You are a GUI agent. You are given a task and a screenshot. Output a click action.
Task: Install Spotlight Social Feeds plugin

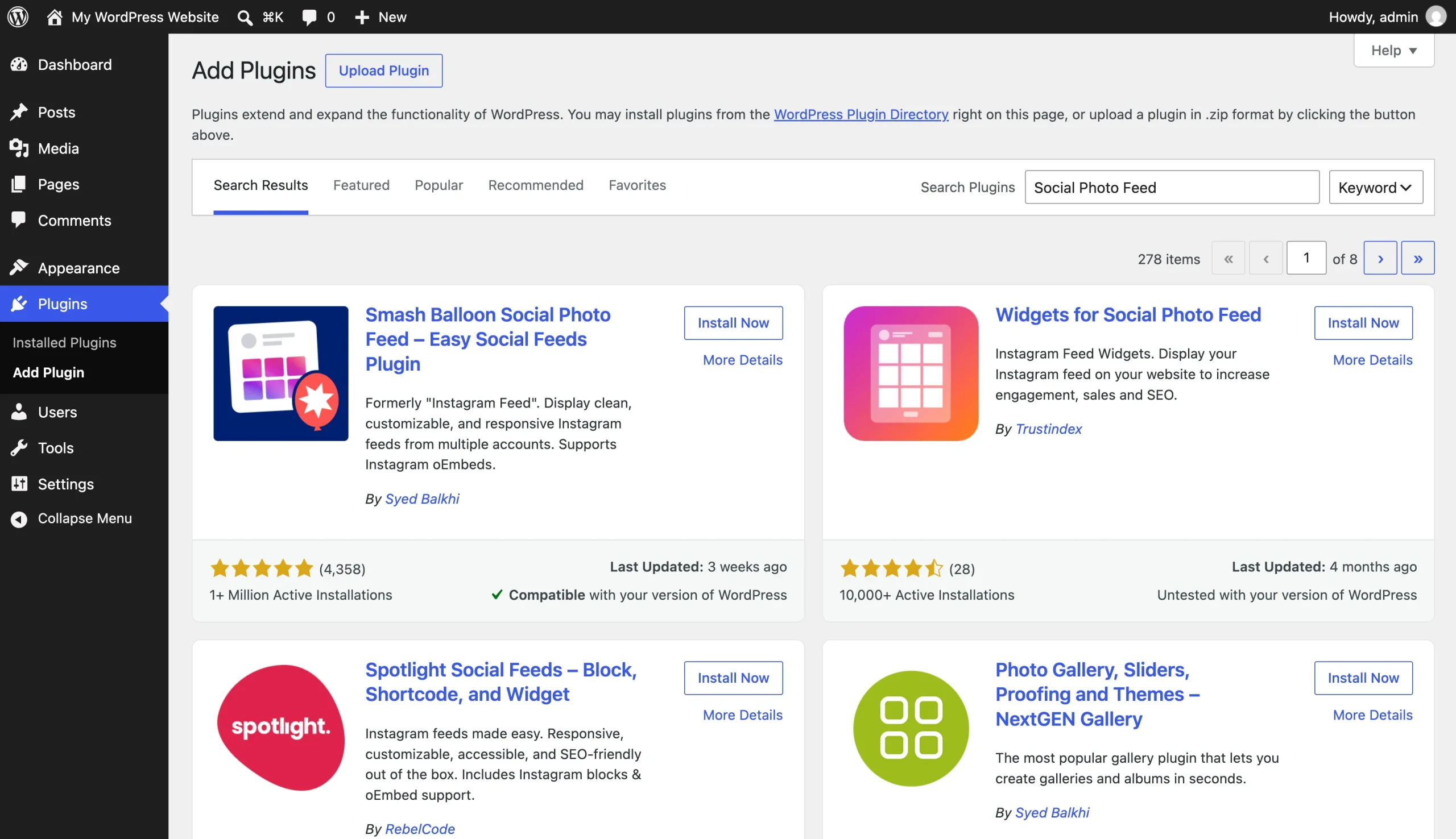click(733, 678)
